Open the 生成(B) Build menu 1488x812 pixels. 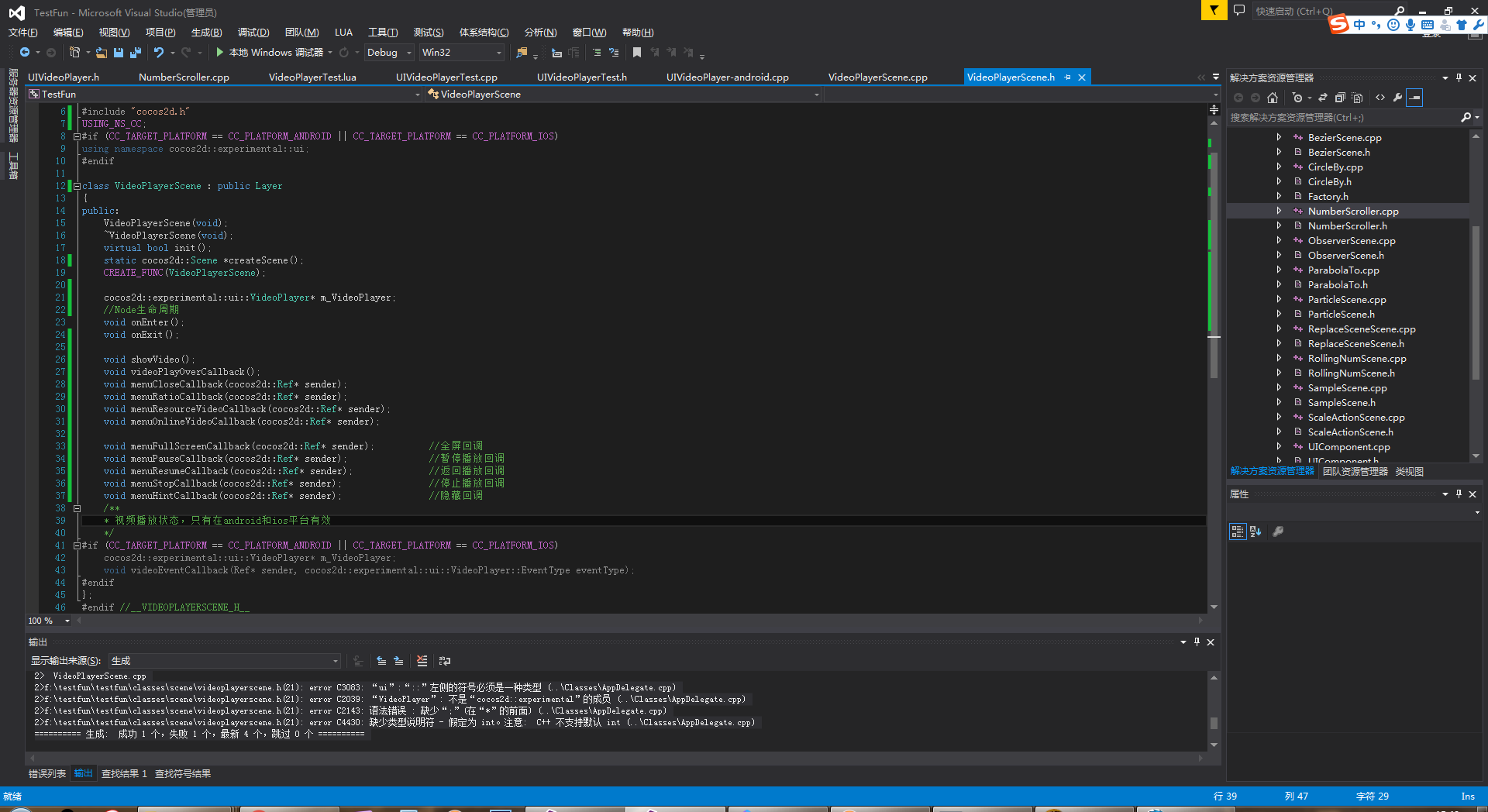click(x=206, y=33)
